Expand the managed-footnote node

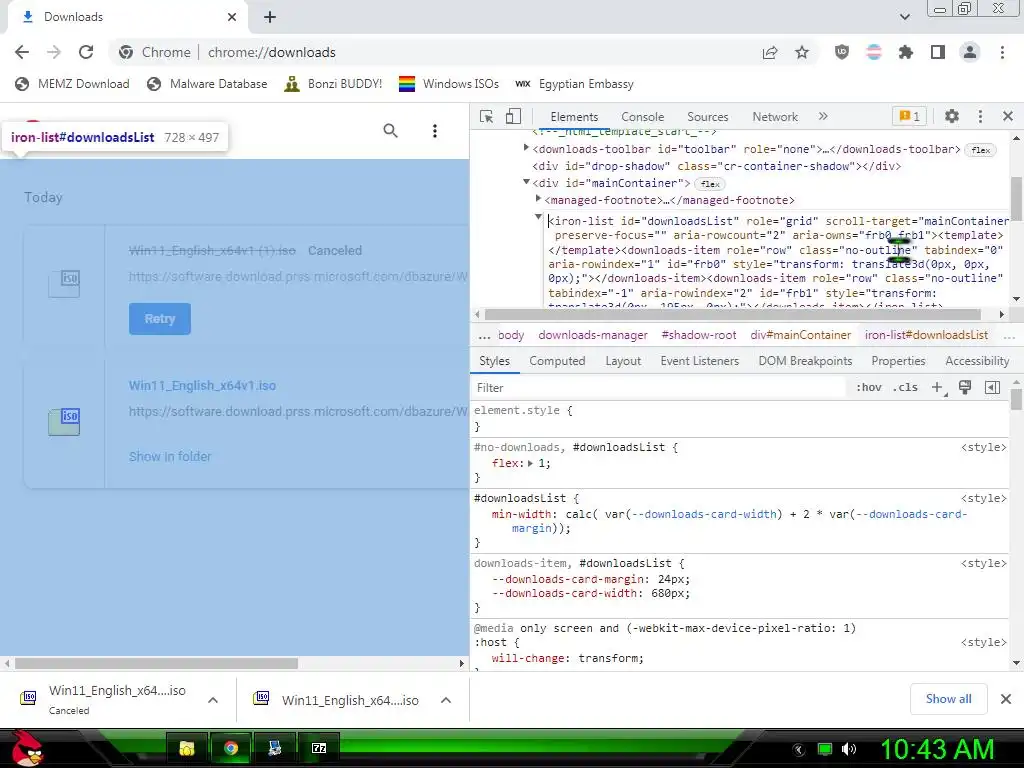[538, 199]
